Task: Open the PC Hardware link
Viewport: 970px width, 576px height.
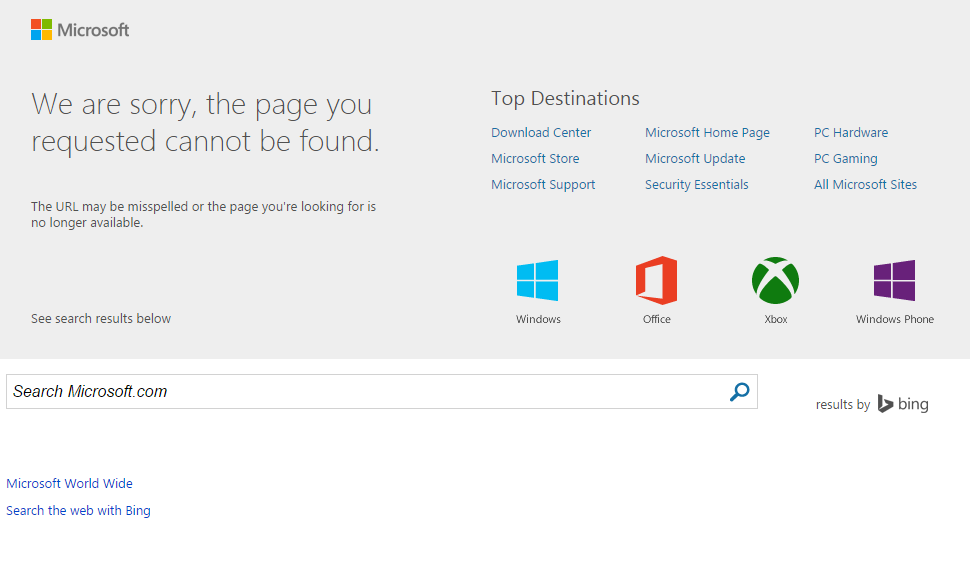Action: 851,132
